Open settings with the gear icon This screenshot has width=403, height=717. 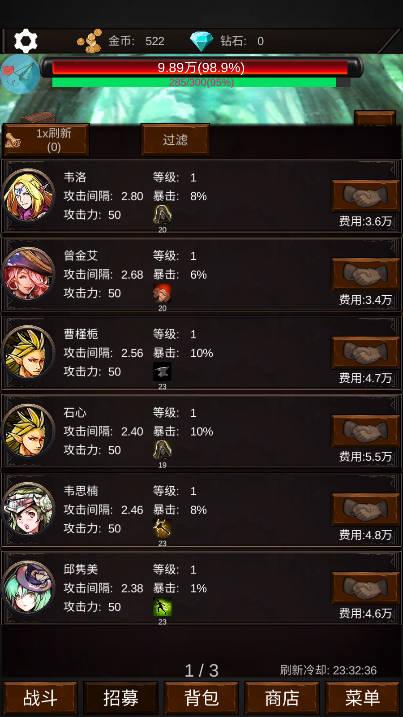pyautogui.click(x=26, y=41)
